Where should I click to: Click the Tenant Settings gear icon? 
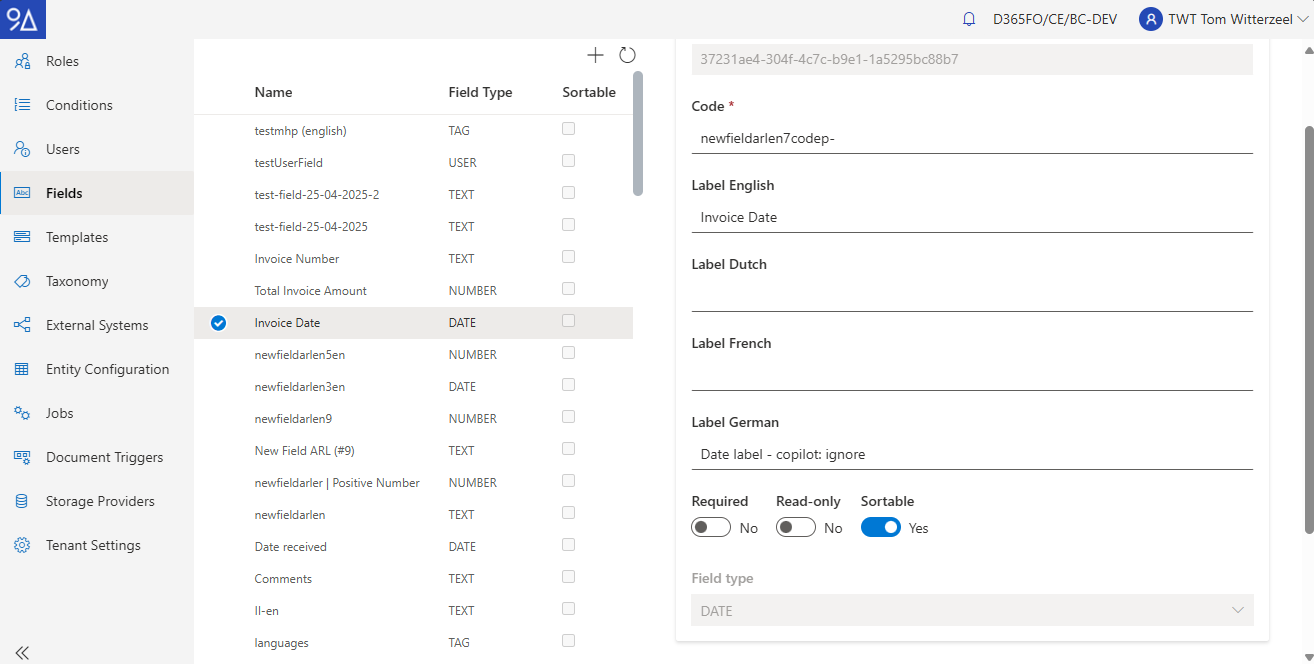pos(22,545)
